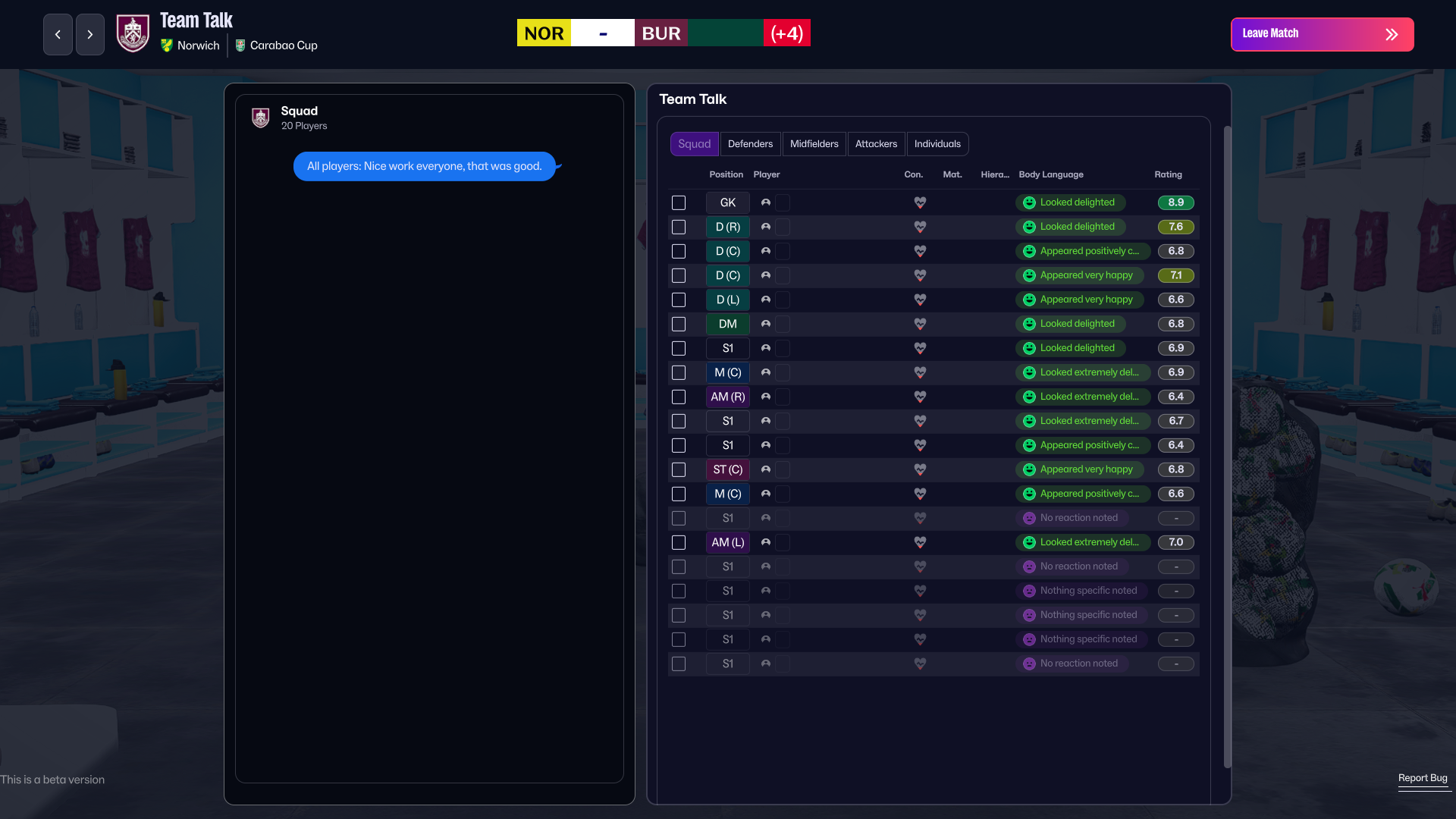Image resolution: width=1456 pixels, height=819 pixels.
Task: Click the goalkeeper's condition heart icon
Action: (920, 202)
